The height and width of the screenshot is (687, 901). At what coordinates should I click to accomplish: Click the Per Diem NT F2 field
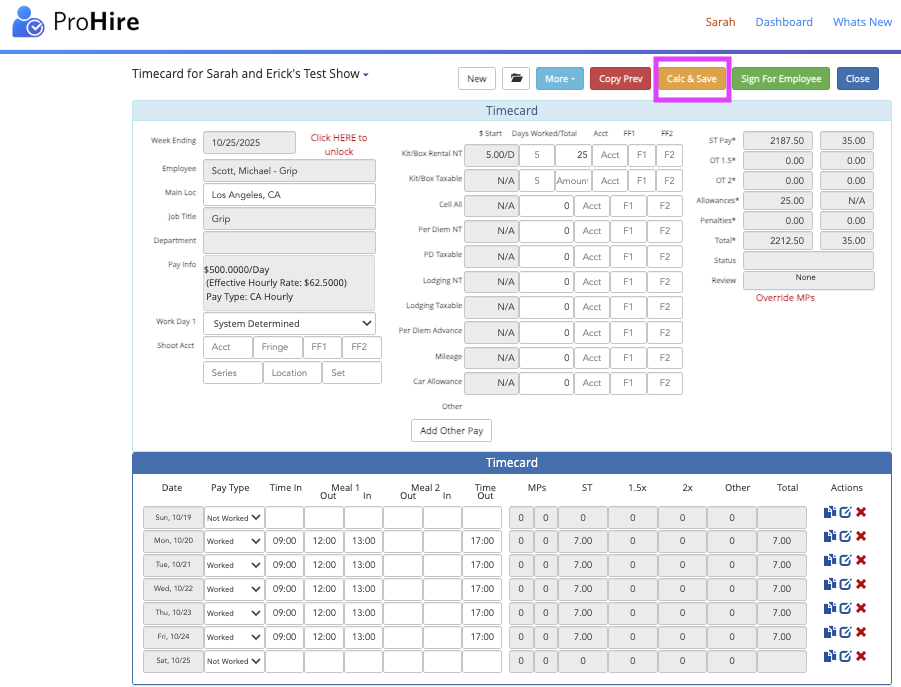point(665,230)
